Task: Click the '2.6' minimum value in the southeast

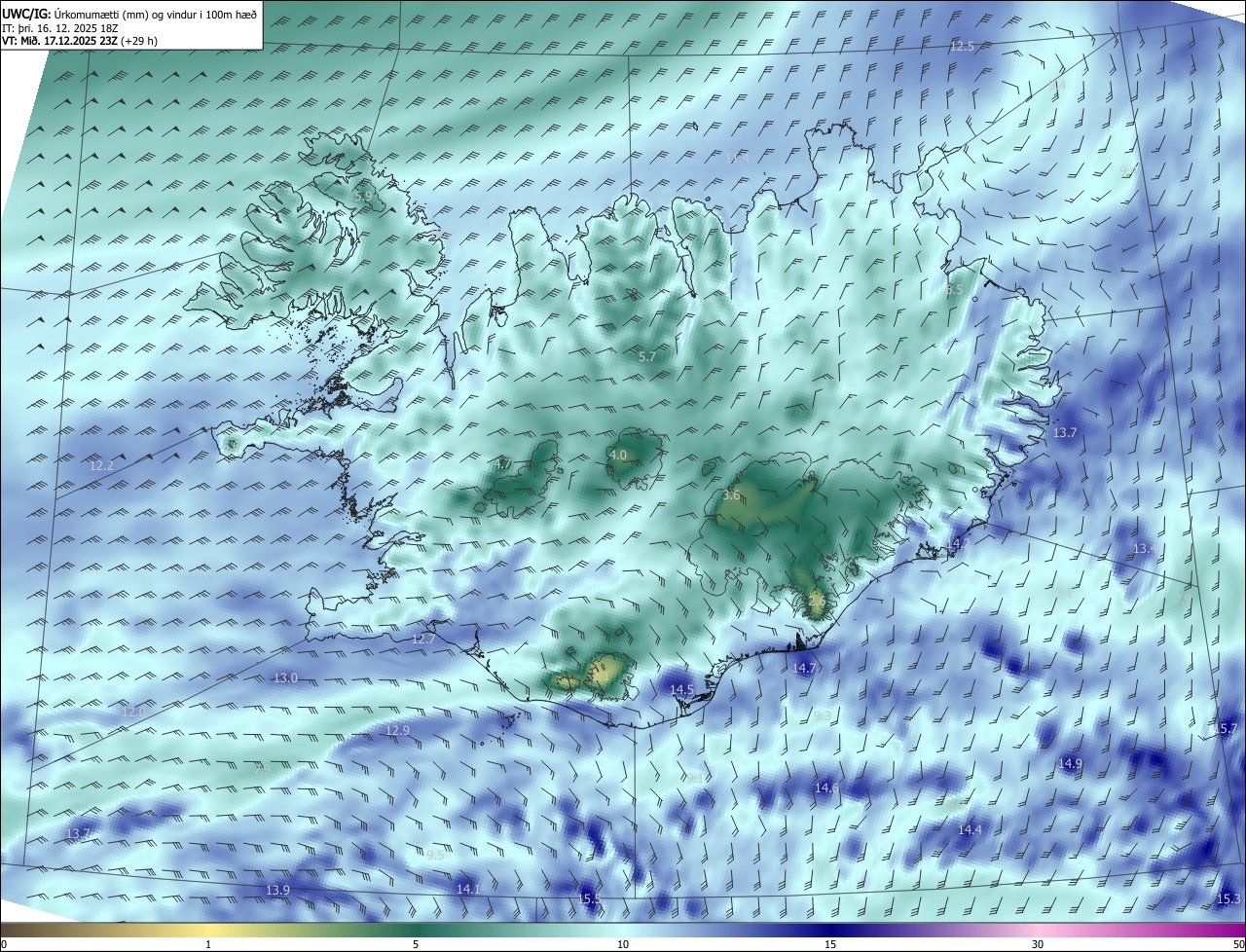Action: tap(817, 603)
